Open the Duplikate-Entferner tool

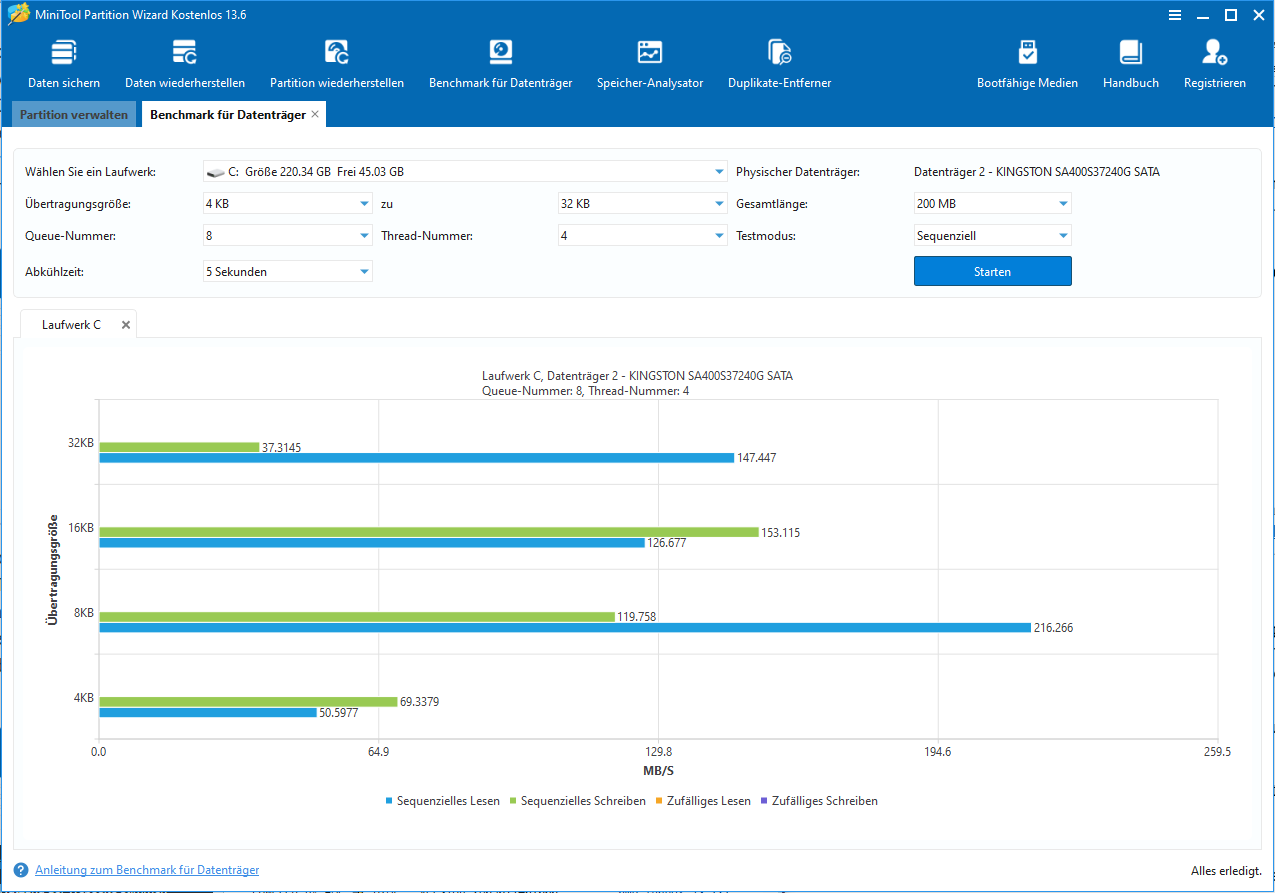779,65
